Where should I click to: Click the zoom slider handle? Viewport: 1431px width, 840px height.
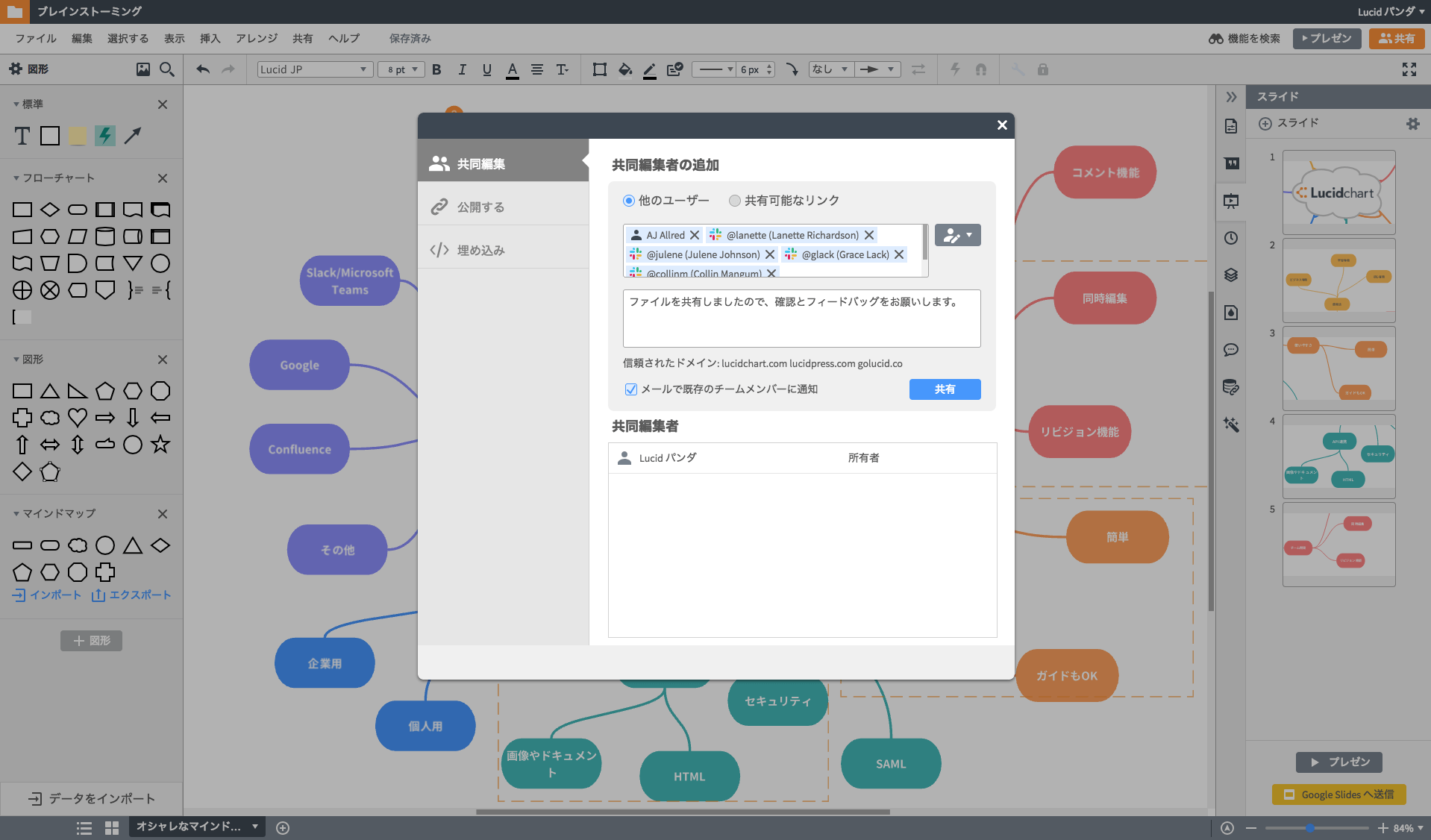(x=1309, y=828)
